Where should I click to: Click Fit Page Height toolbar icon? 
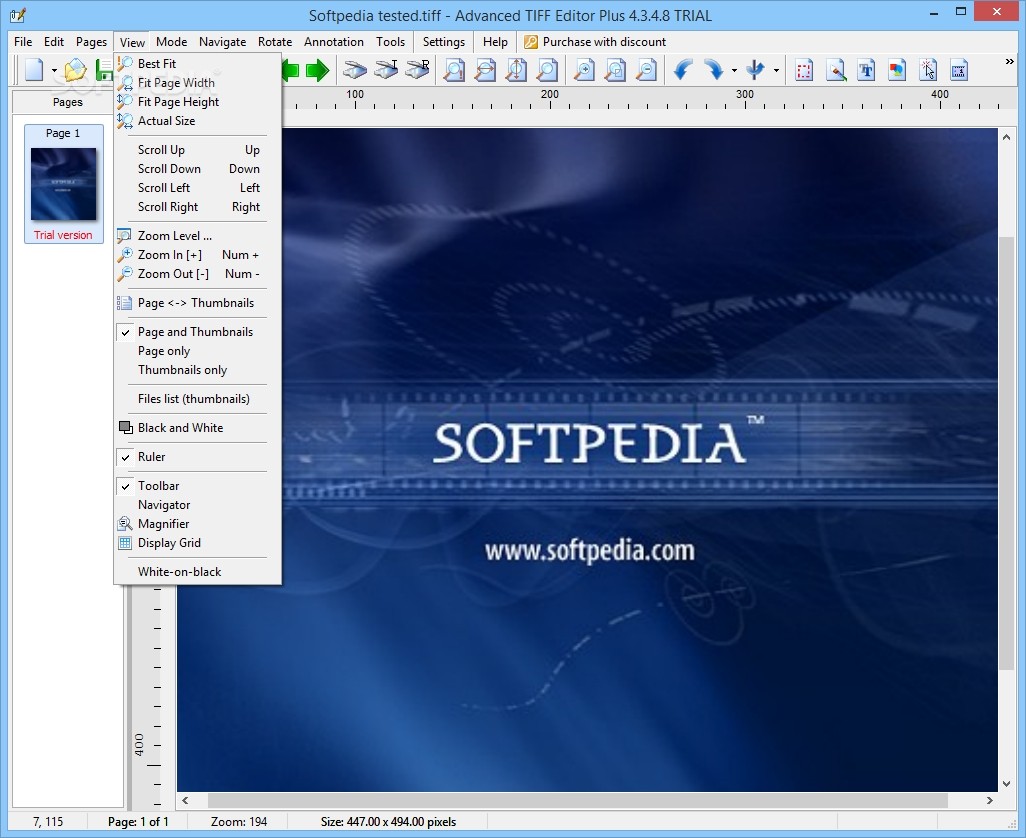pos(516,69)
